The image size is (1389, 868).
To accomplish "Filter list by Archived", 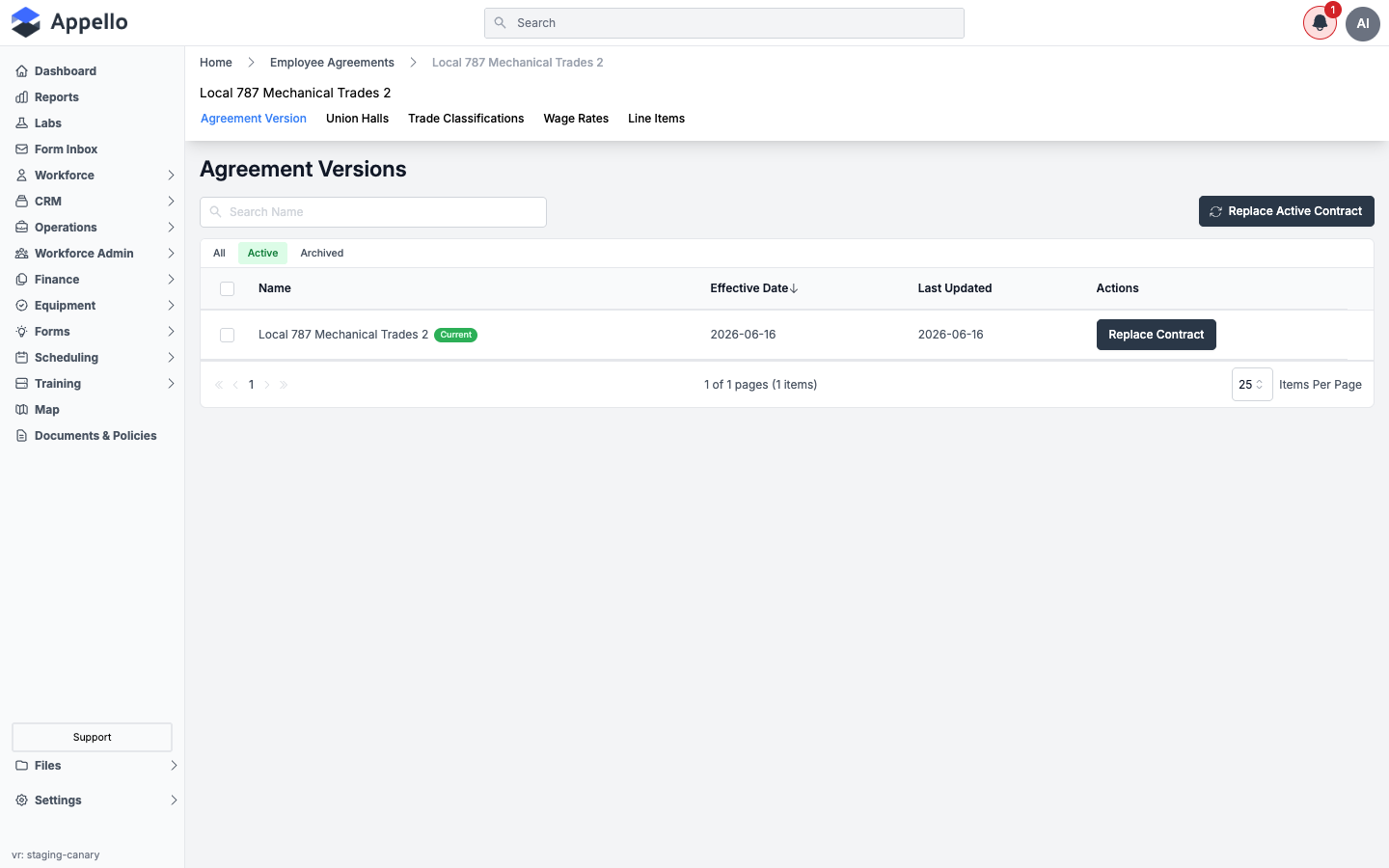I will (x=322, y=253).
